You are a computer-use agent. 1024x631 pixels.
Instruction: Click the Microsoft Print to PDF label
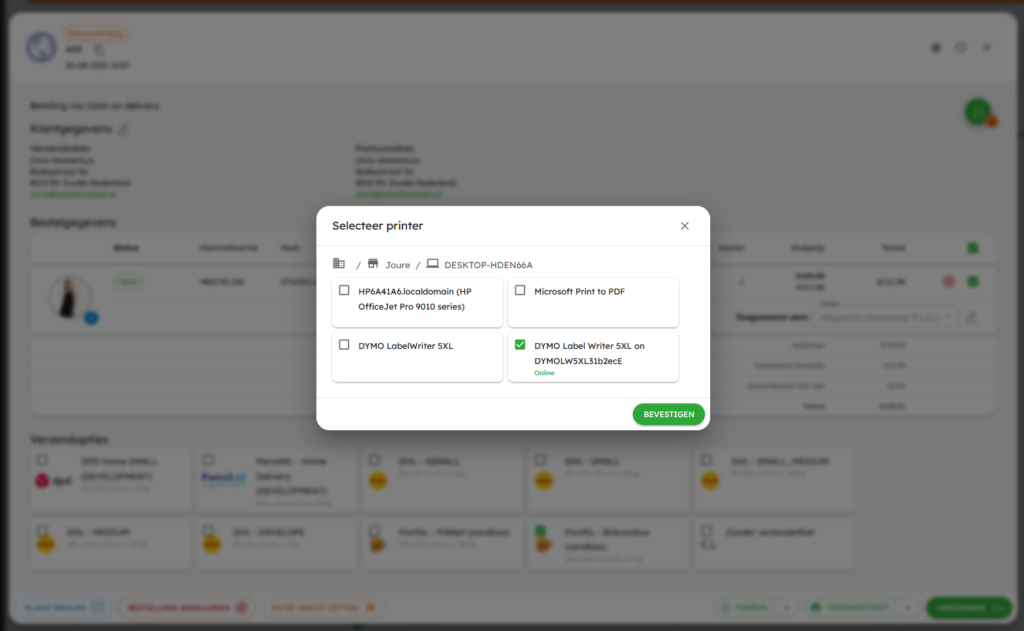click(579, 291)
